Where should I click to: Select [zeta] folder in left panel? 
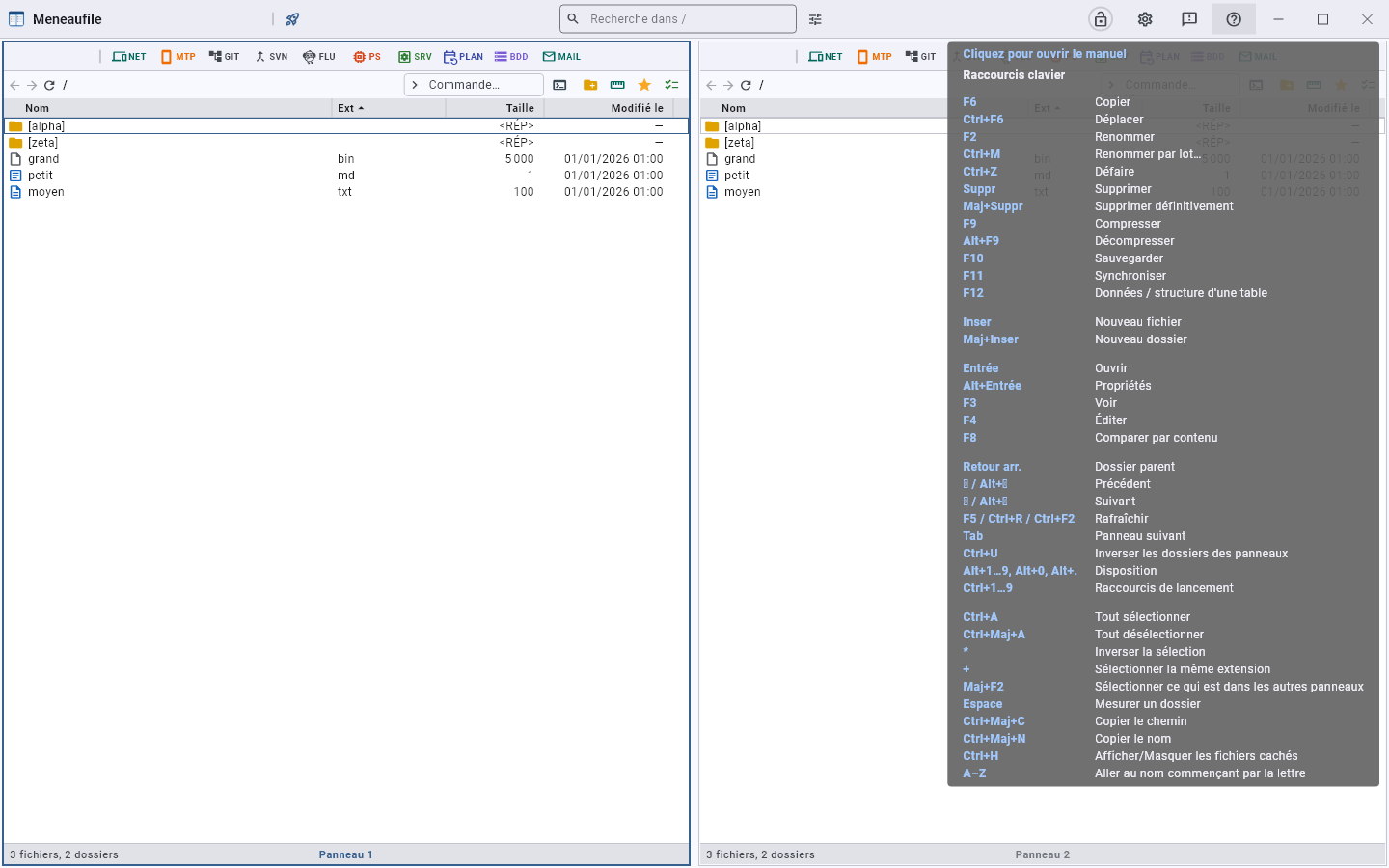click(x=346, y=143)
